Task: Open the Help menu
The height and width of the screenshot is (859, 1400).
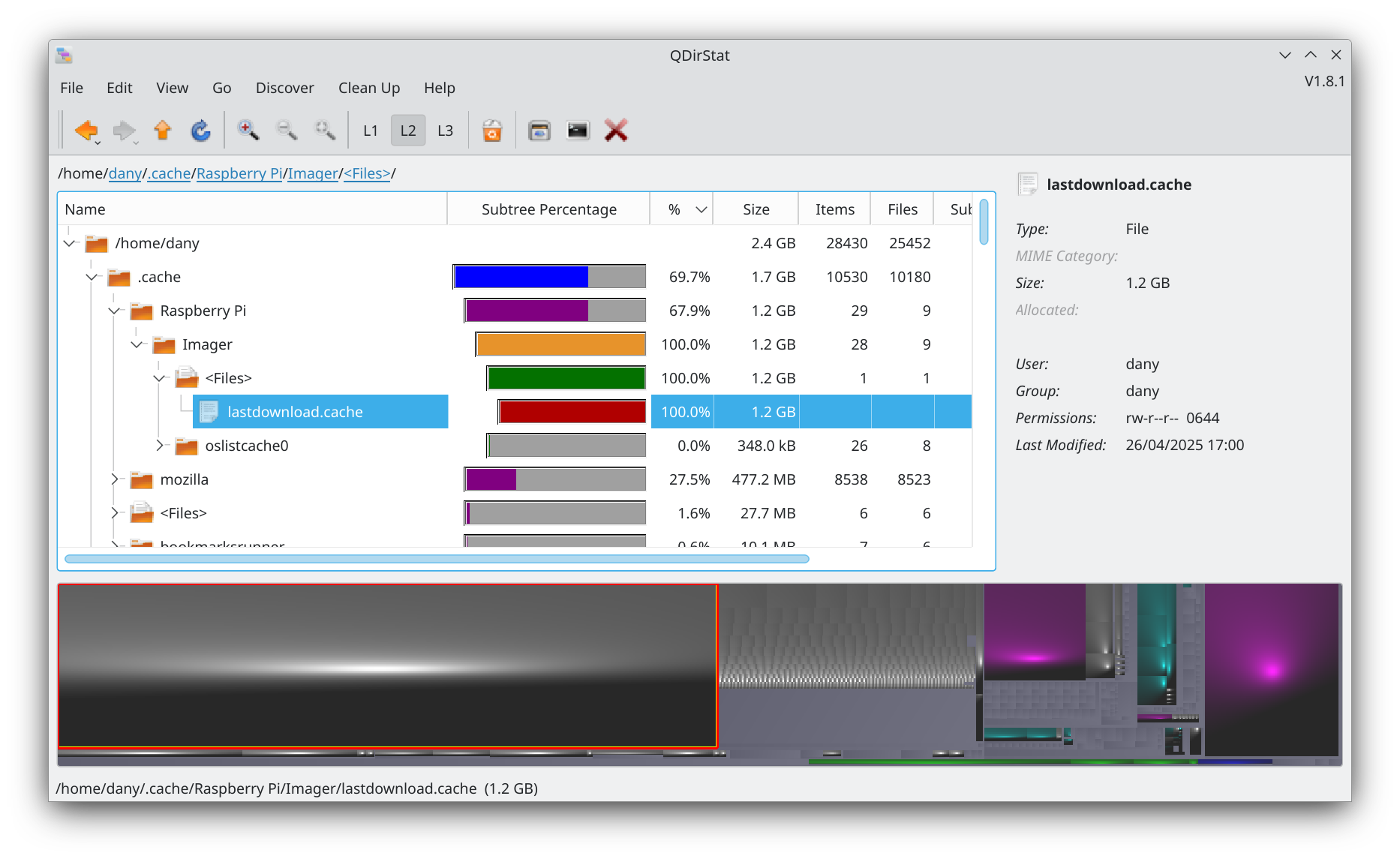Action: [440, 88]
